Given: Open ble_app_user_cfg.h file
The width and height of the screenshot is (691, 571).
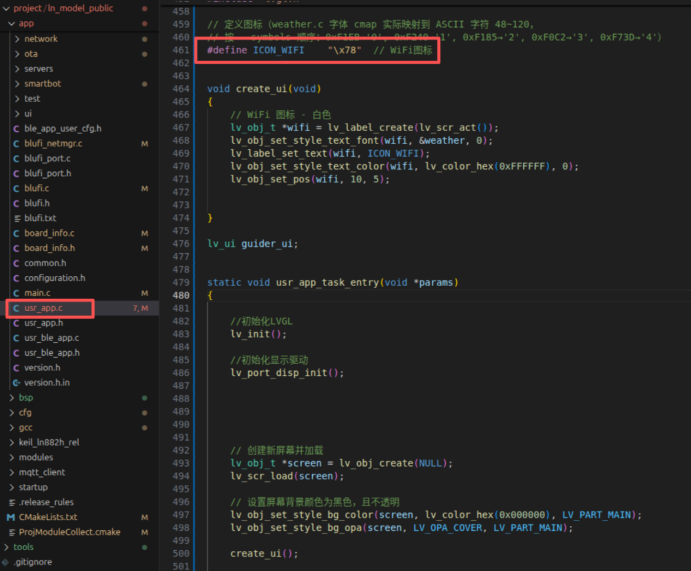Looking at the screenshot, I should click(x=63, y=129).
